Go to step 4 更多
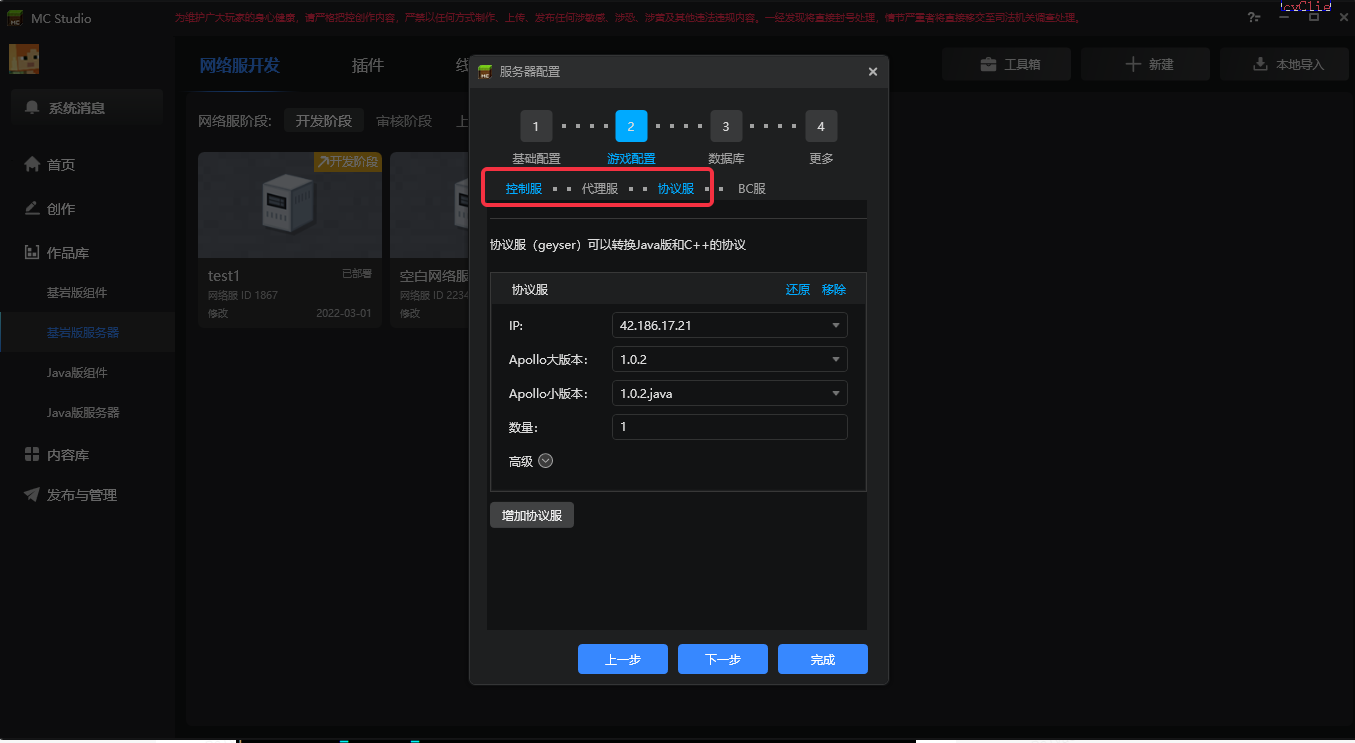This screenshot has width=1355, height=743. 821,126
